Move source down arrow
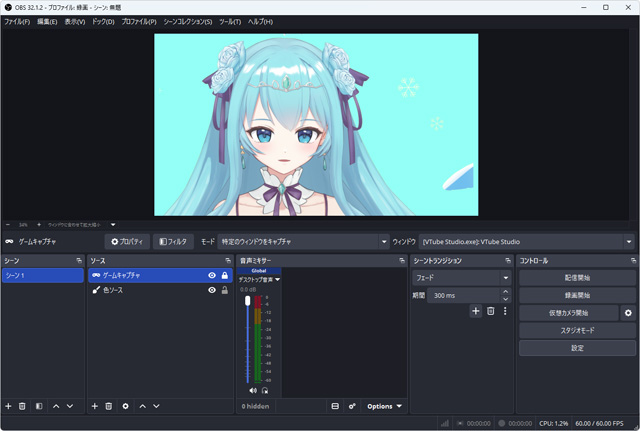Viewport: 640px width, 431px height. tap(156, 406)
